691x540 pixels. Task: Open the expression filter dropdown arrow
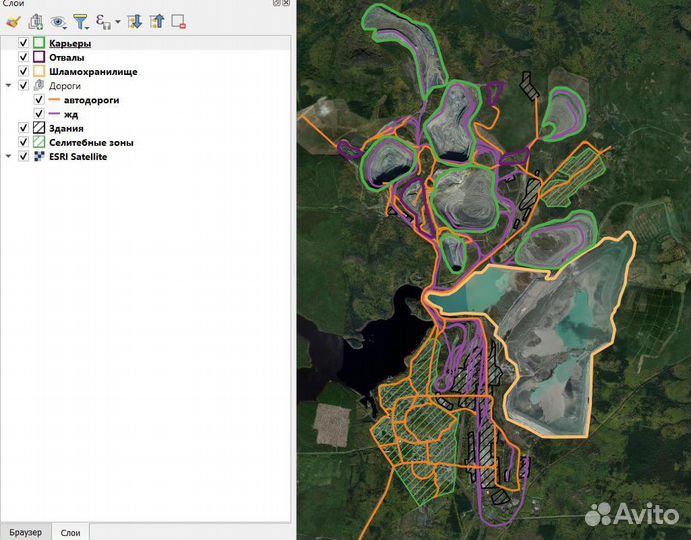[x=118, y=22]
